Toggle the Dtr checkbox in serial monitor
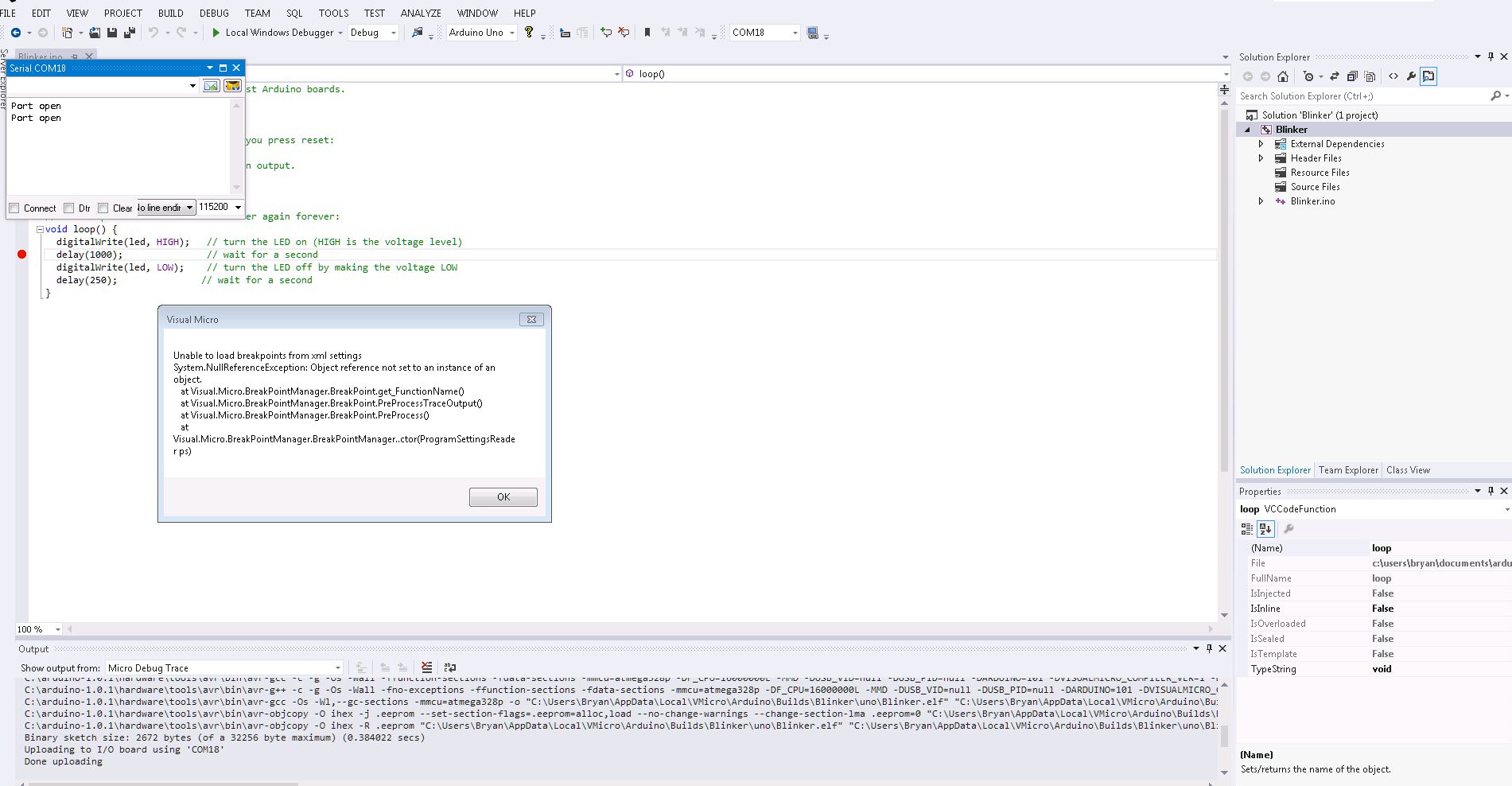Image resolution: width=1512 pixels, height=786 pixels. pos(69,208)
